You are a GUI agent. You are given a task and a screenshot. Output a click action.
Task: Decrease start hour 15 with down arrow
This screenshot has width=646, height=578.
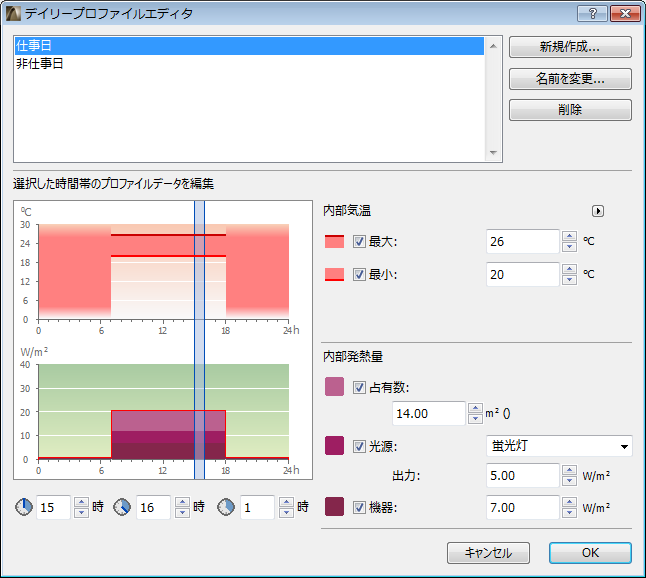point(82,512)
